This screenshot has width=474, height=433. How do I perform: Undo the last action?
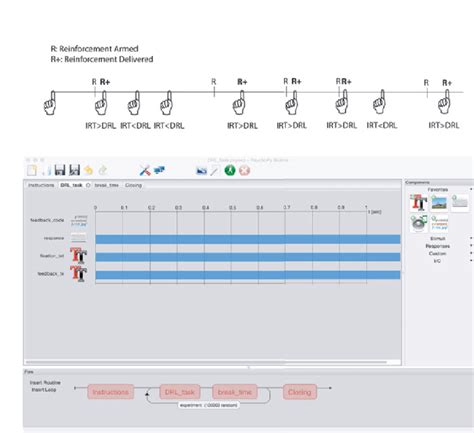pos(88,170)
